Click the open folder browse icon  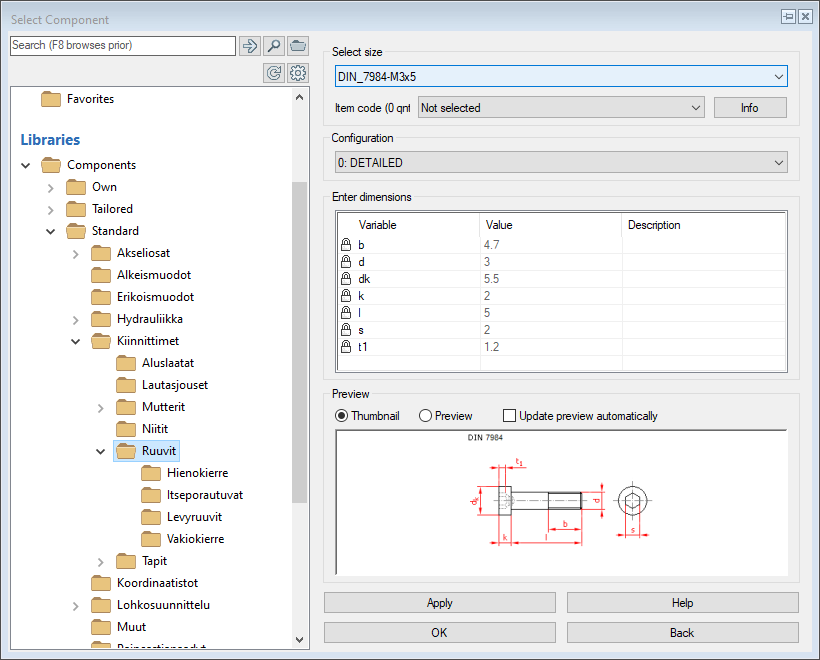298,46
